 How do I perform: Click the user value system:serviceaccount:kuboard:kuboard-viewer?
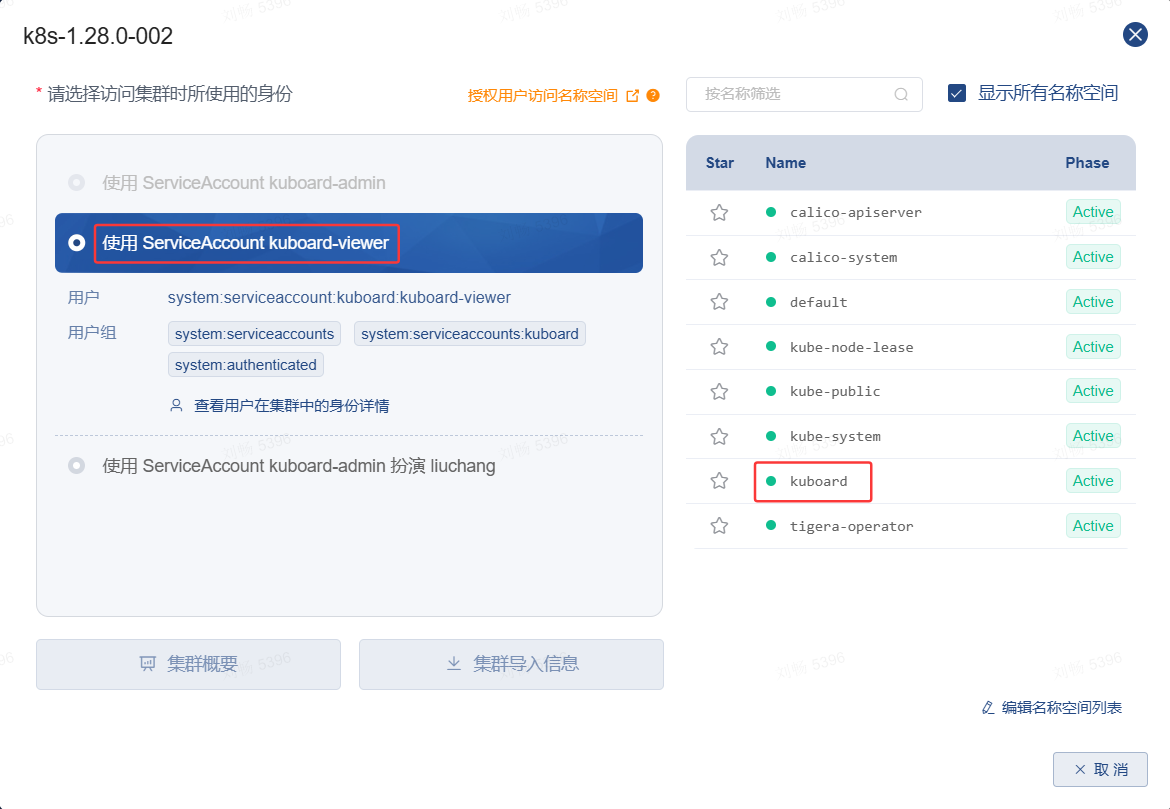339,298
